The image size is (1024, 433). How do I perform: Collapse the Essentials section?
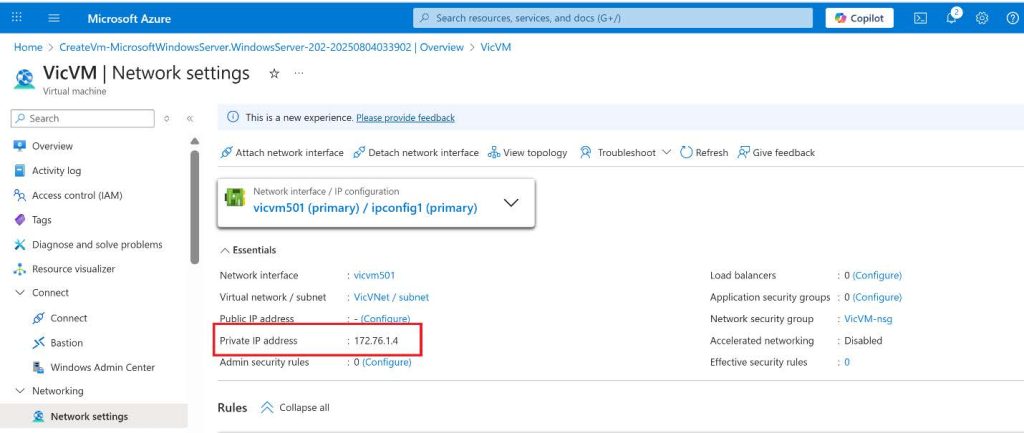(224, 250)
